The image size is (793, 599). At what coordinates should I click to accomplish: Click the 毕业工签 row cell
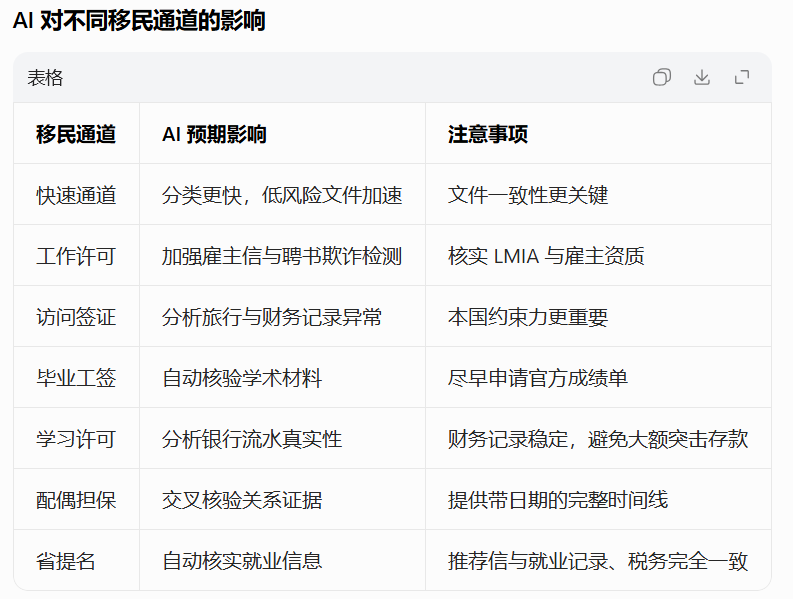coord(76,378)
